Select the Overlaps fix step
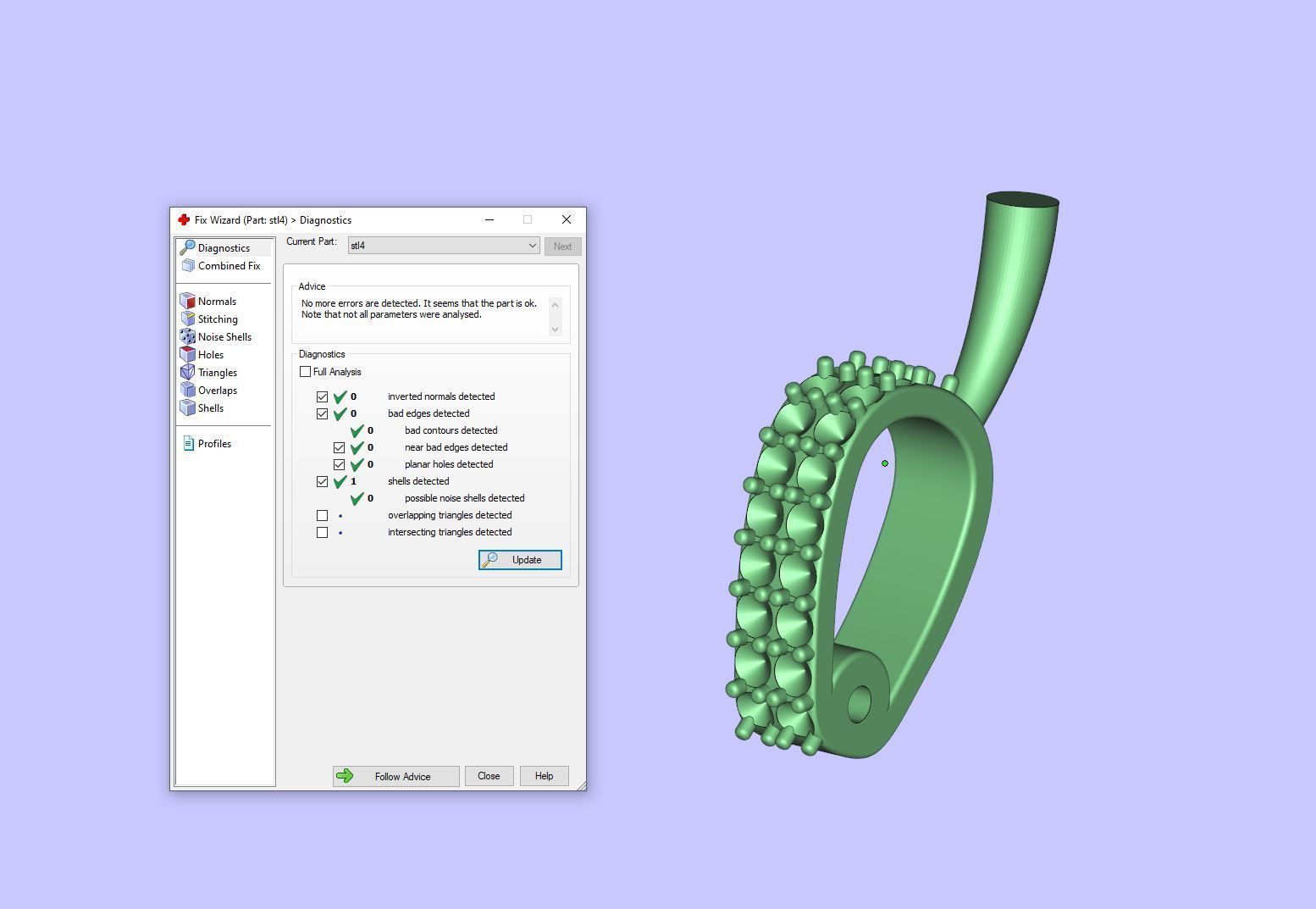1316x909 pixels. [209, 391]
